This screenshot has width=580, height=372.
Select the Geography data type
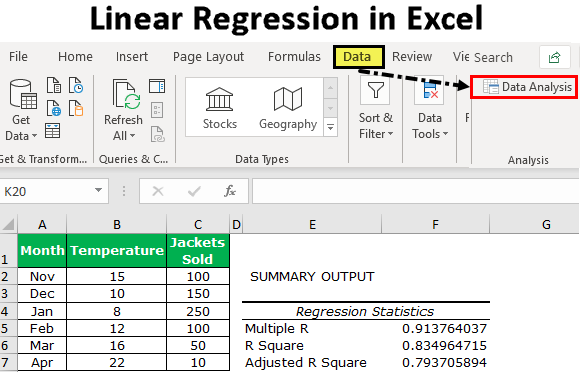(x=288, y=108)
